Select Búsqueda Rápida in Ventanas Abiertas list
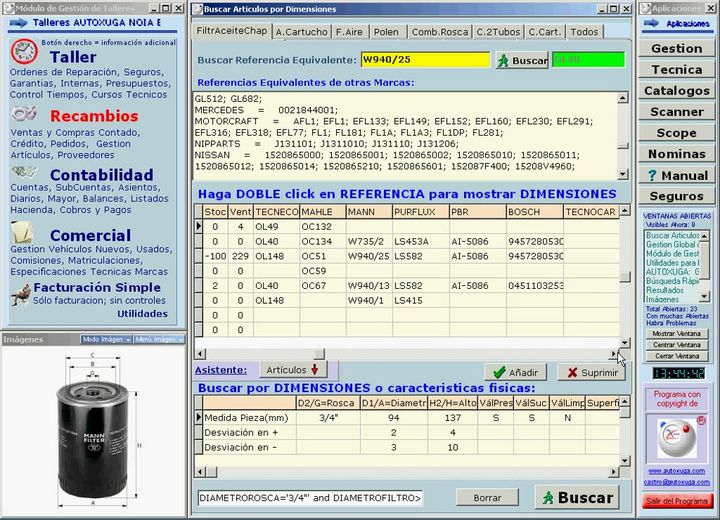 [672, 281]
